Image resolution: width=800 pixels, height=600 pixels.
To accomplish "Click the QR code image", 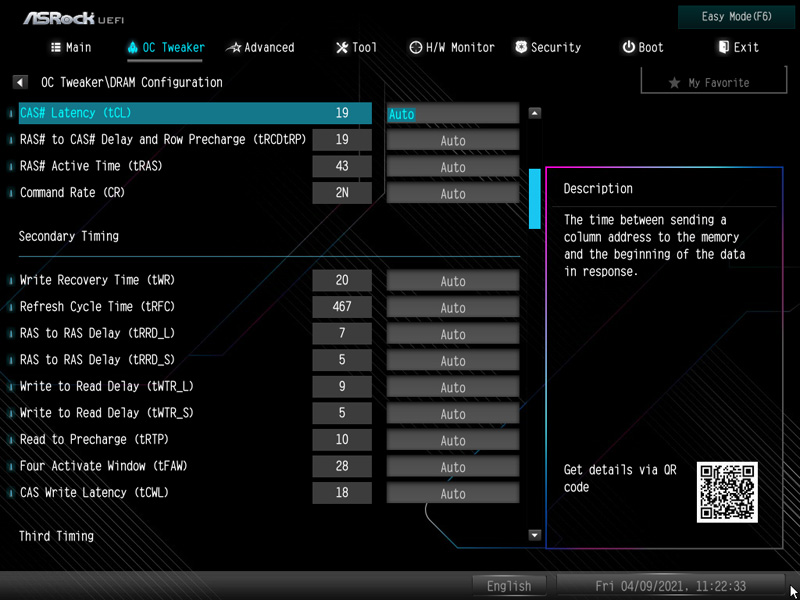I will coord(727,492).
